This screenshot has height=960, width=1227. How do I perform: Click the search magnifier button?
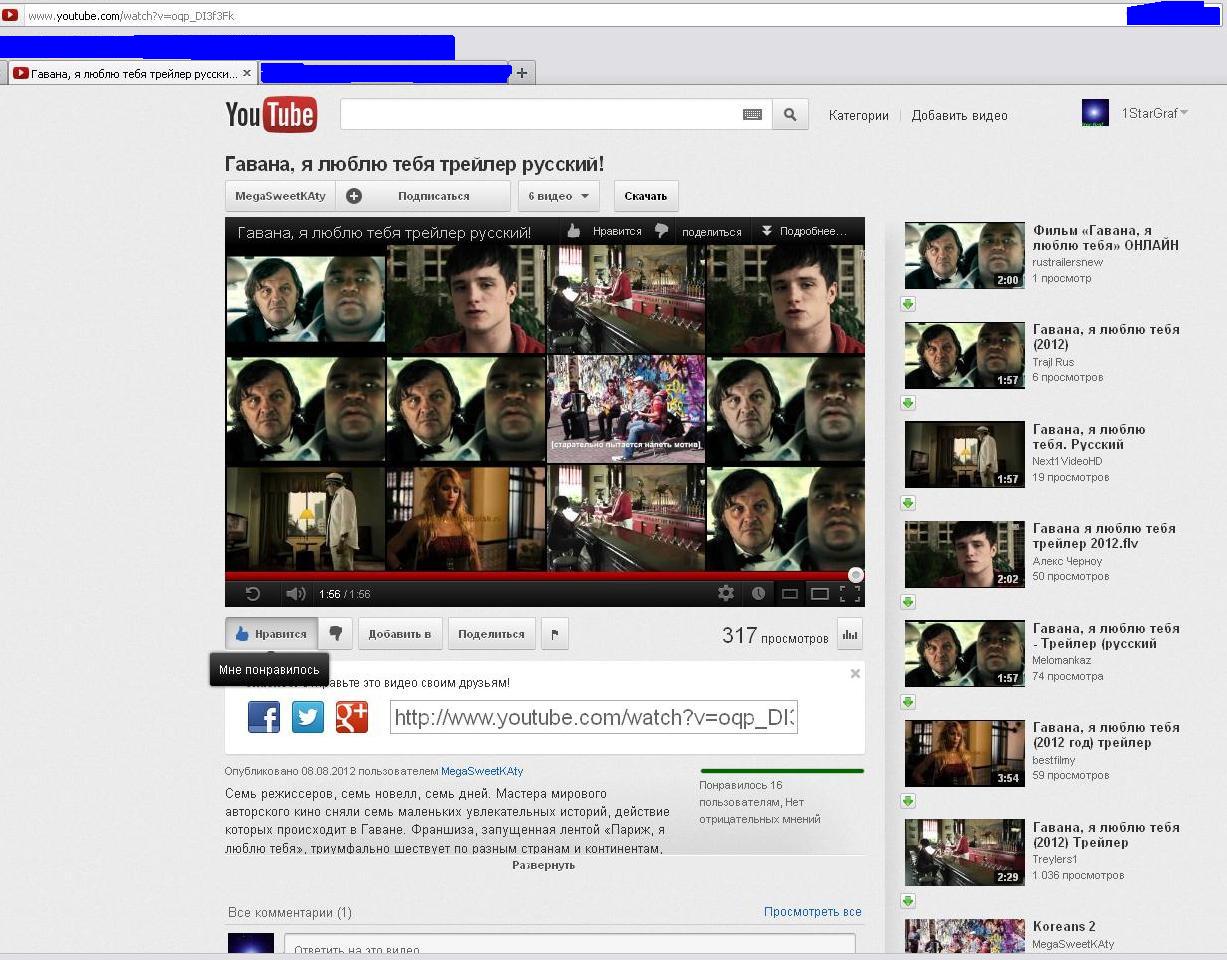(790, 115)
